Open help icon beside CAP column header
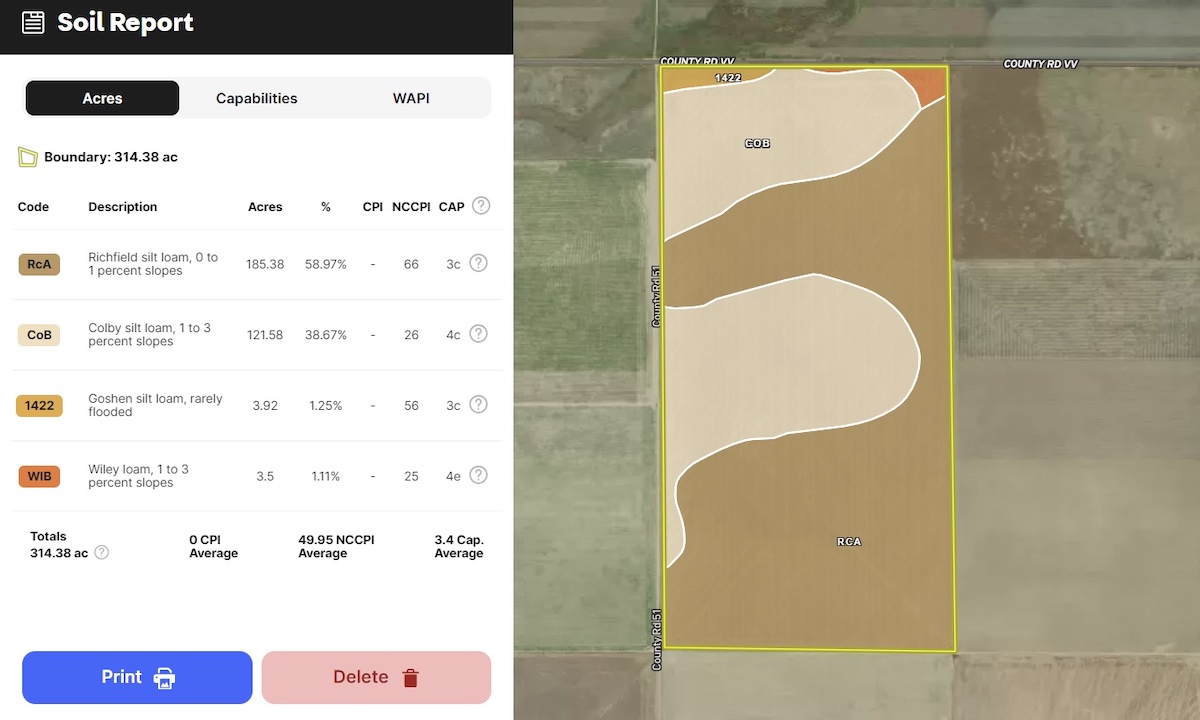 tap(481, 206)
